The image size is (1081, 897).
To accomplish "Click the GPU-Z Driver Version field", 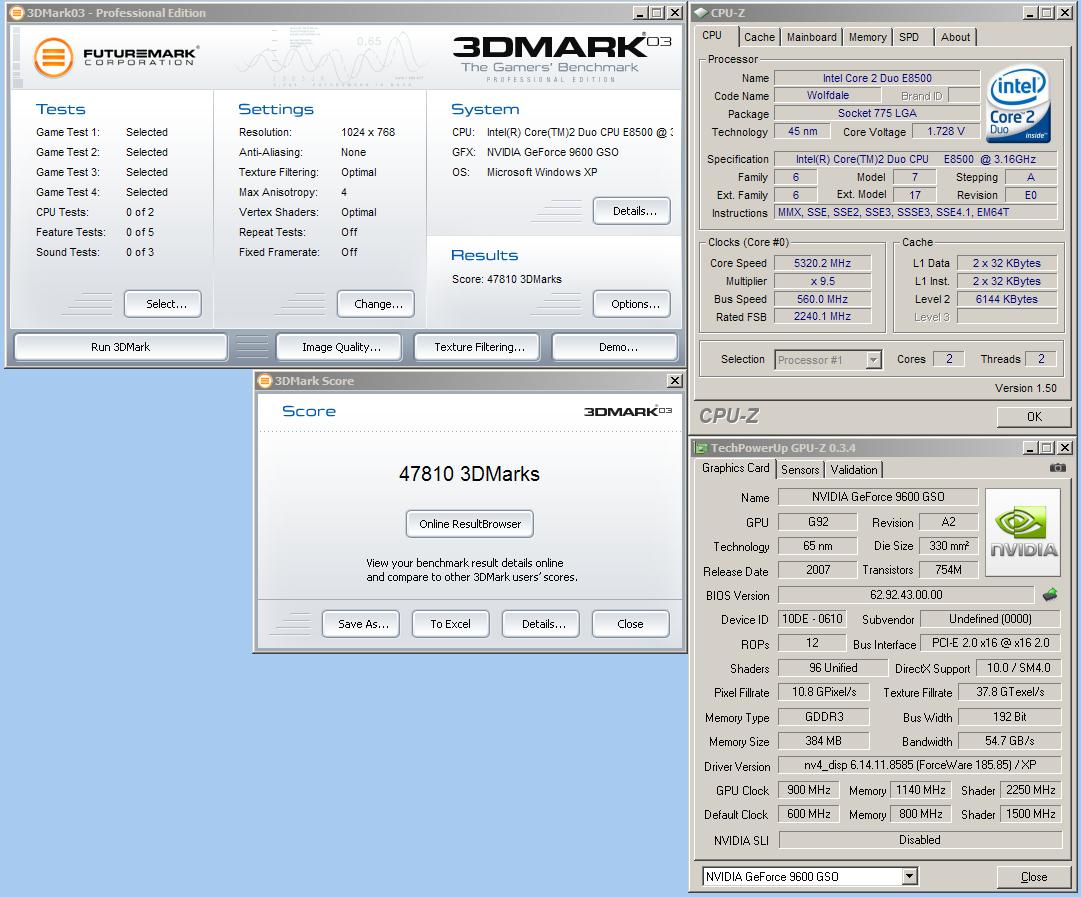I will click(920, 765).
